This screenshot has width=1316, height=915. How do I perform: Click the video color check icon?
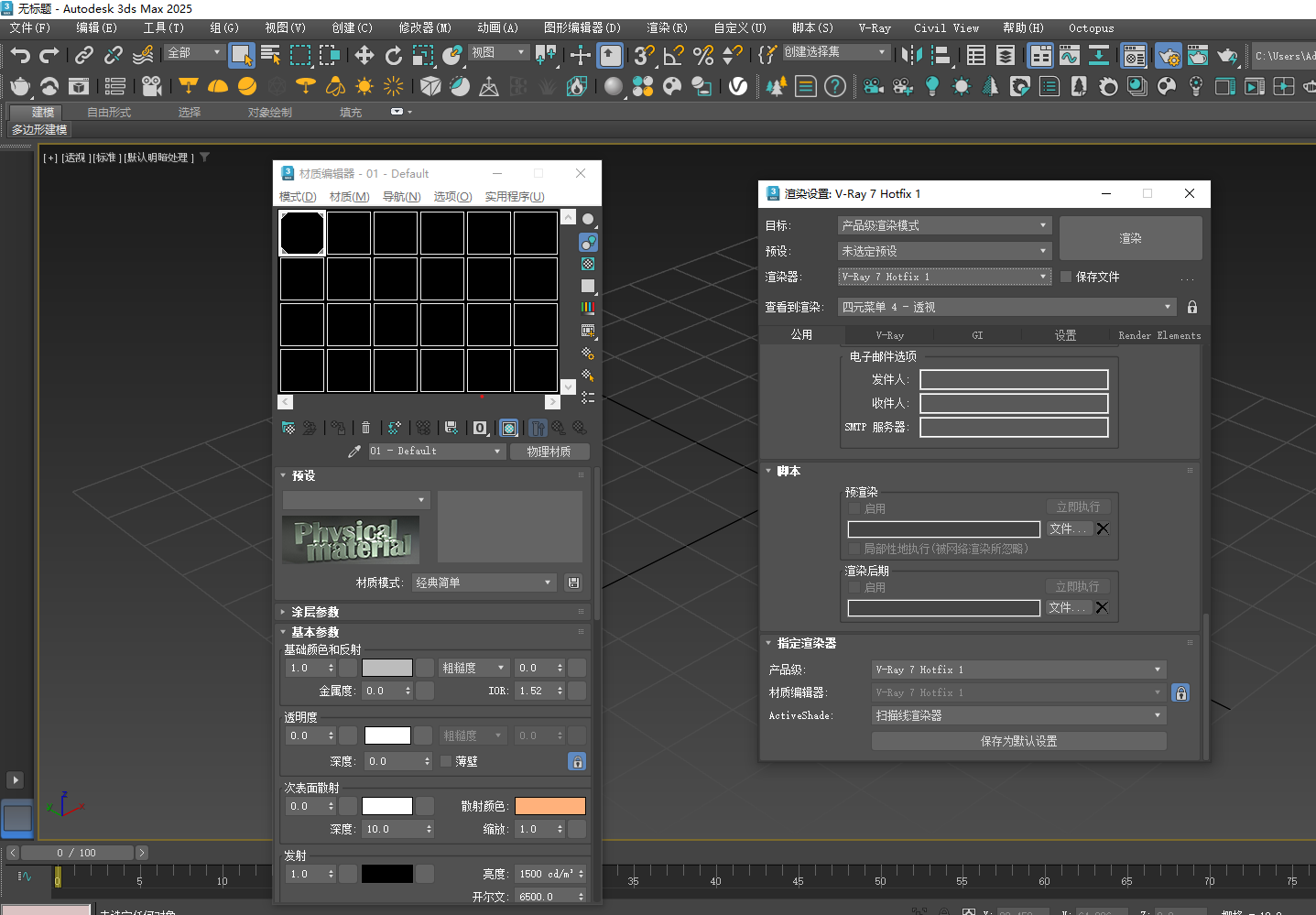coord(588,308)
